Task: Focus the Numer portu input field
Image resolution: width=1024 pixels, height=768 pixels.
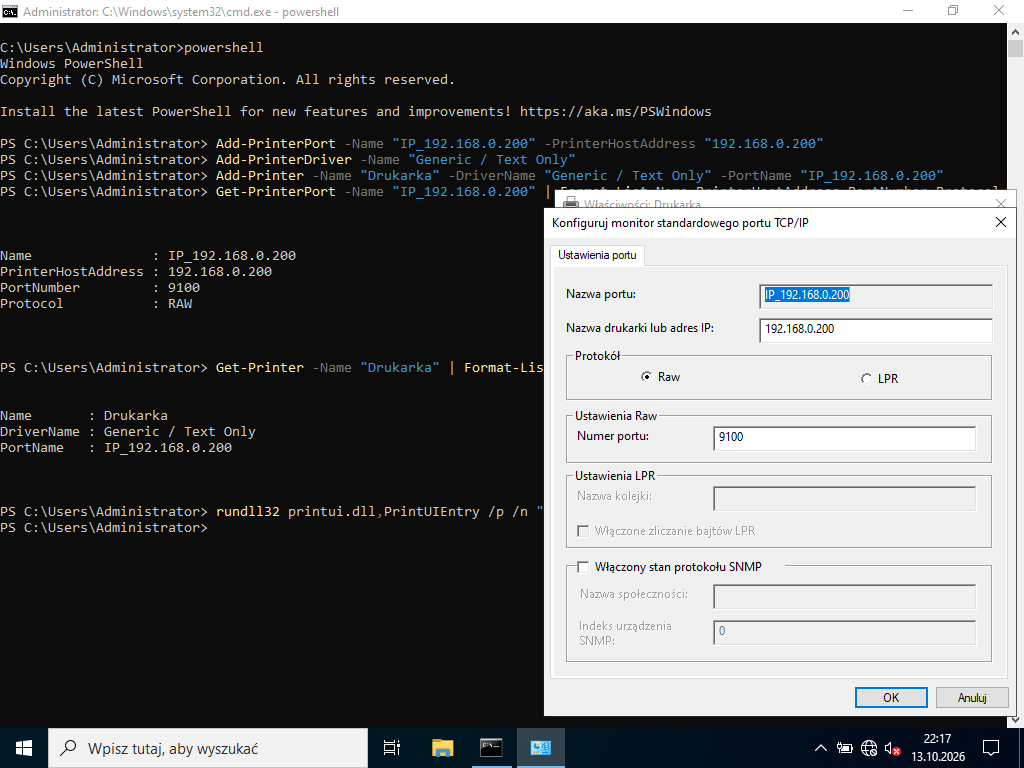Action: point(844,438)
